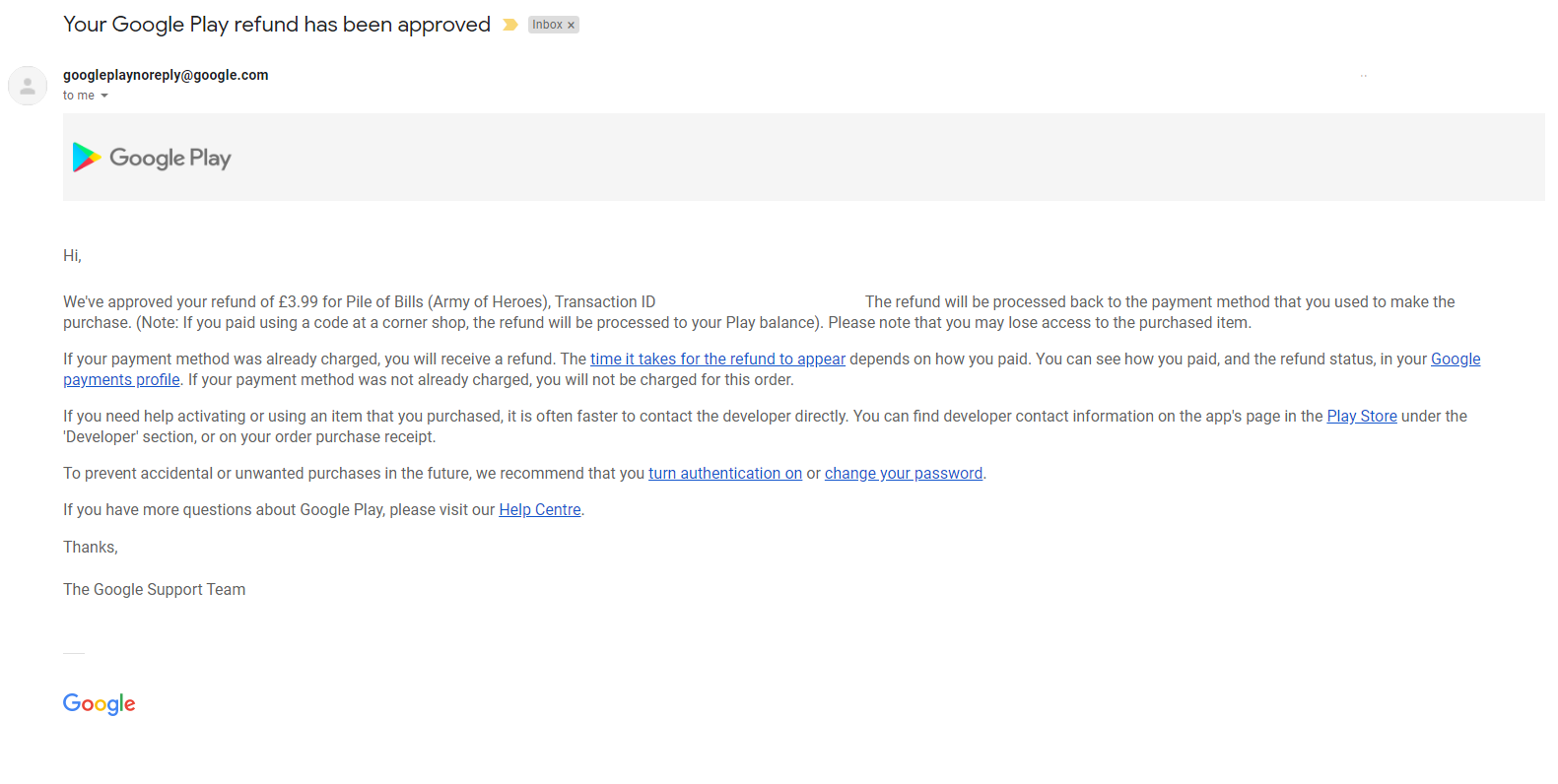1558x784 pixels.
Task: Click 'The Google Support Team' signature text
Action: 155,590
